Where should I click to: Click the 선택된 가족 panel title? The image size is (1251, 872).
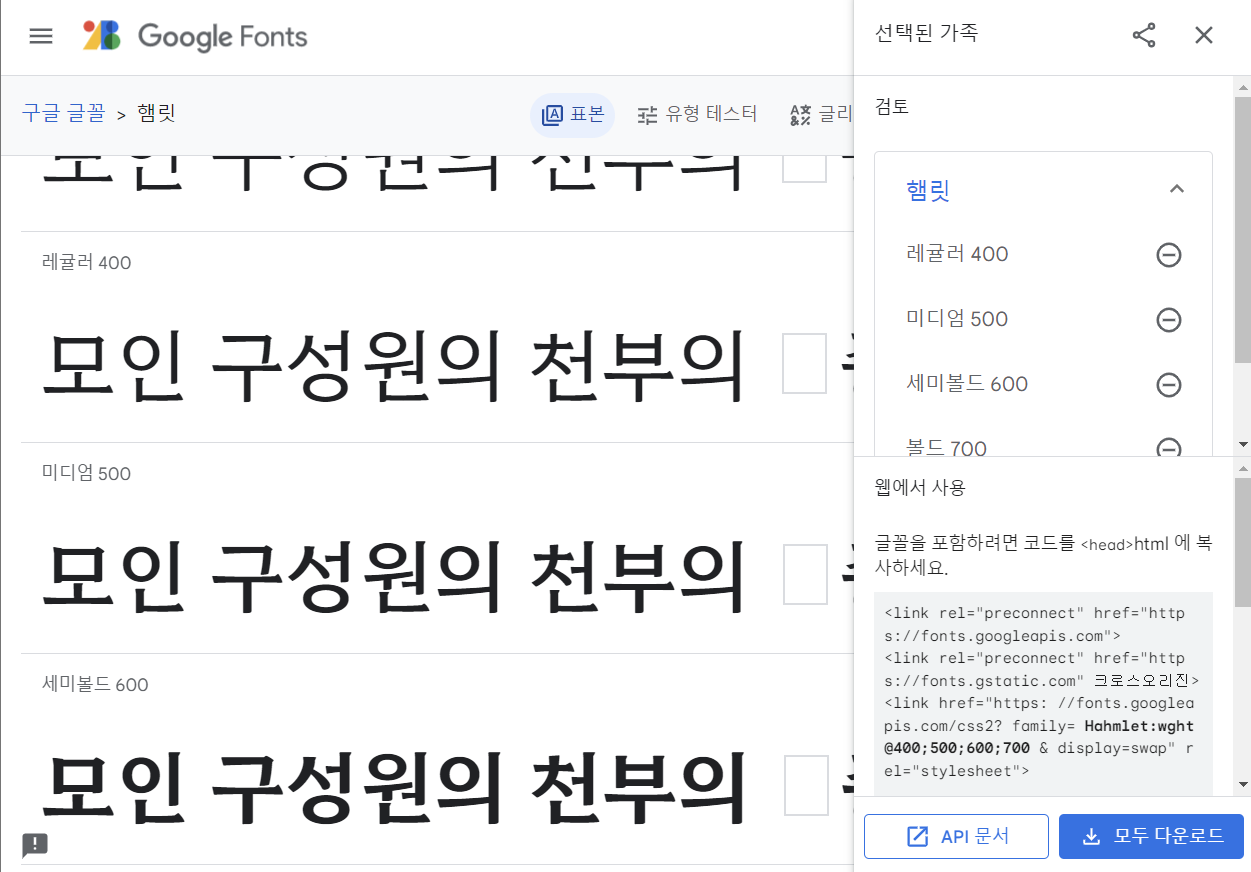926,33
